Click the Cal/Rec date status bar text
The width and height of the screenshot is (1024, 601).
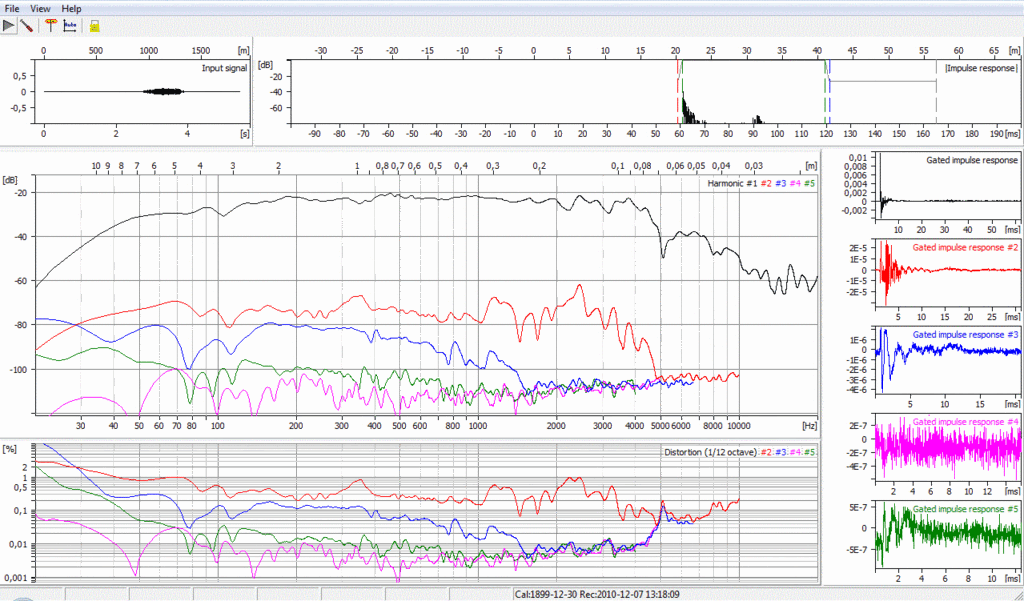[597, 594]
